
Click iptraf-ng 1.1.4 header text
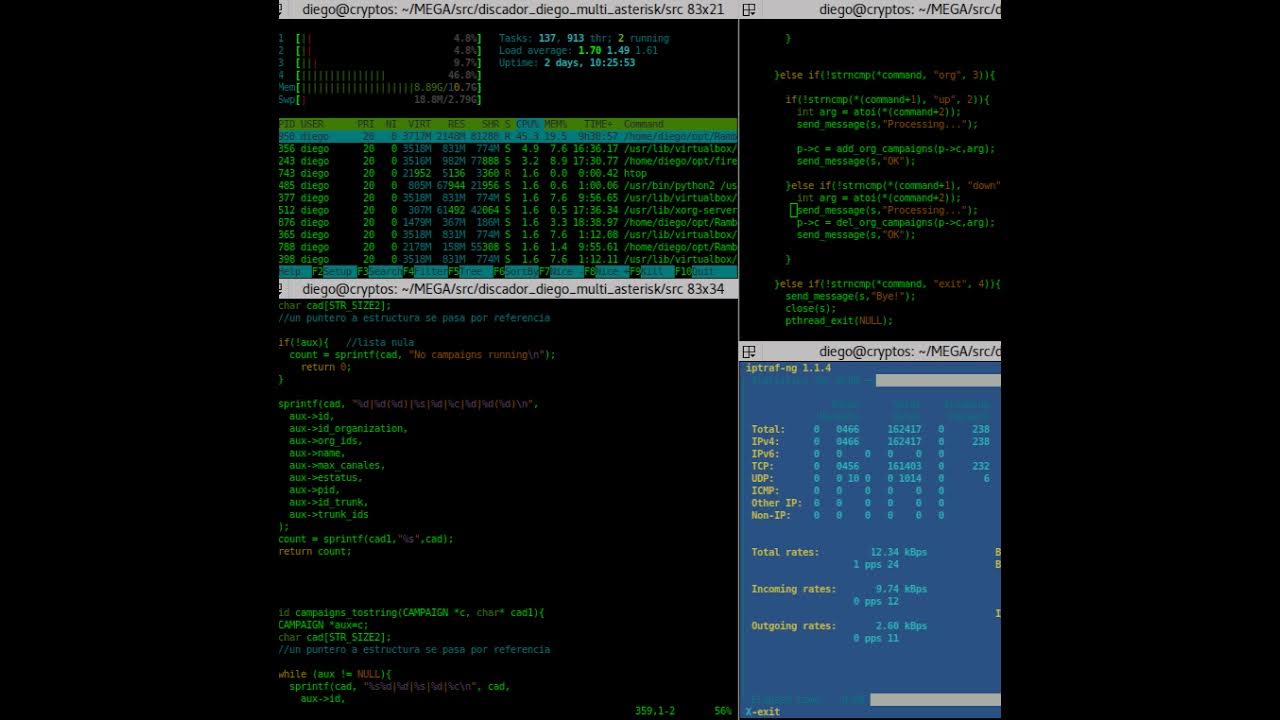point(788,368)
